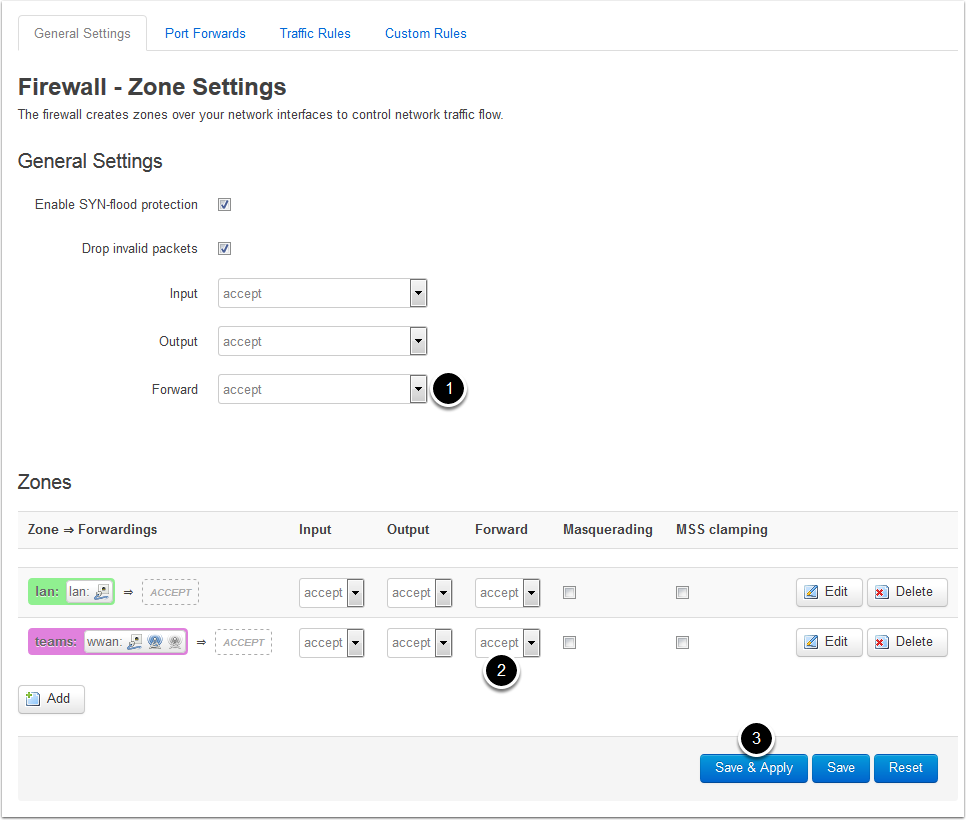The width and height of the screenshot is (966, 820).
Task: Select the General Settings tab
Action: [x=83, y=33]
